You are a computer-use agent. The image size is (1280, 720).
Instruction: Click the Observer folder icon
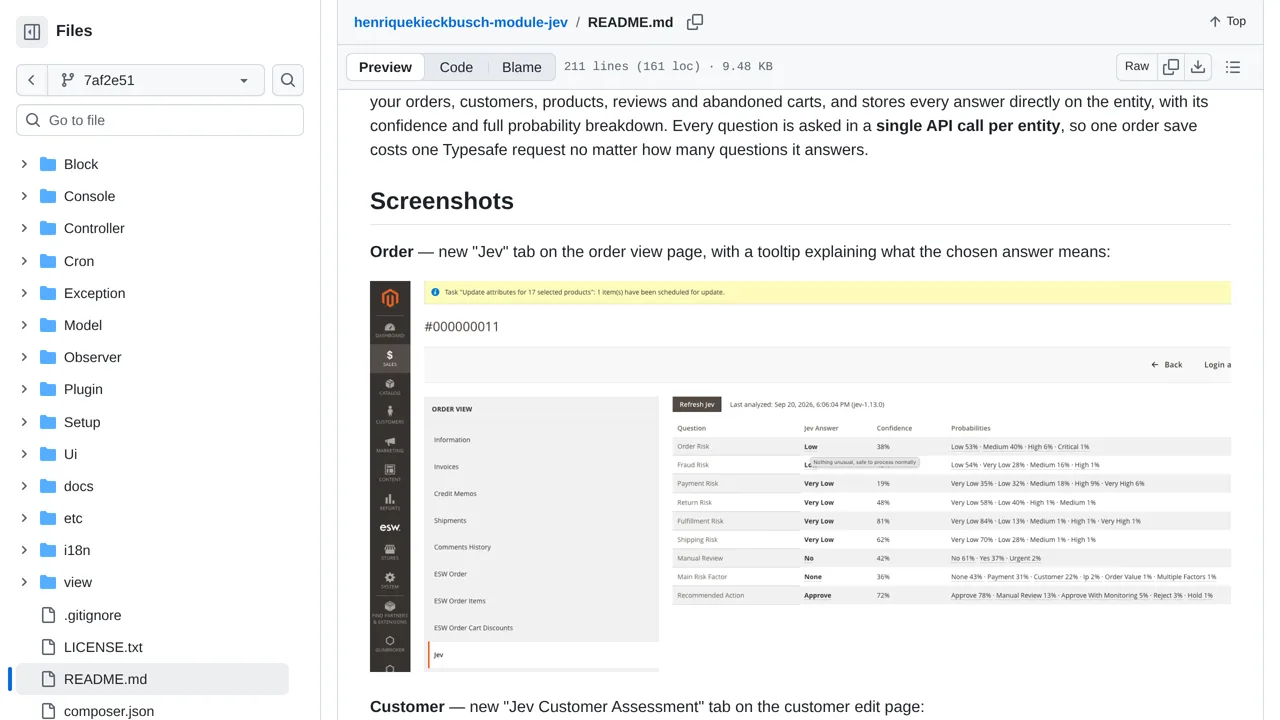point(48,357)
